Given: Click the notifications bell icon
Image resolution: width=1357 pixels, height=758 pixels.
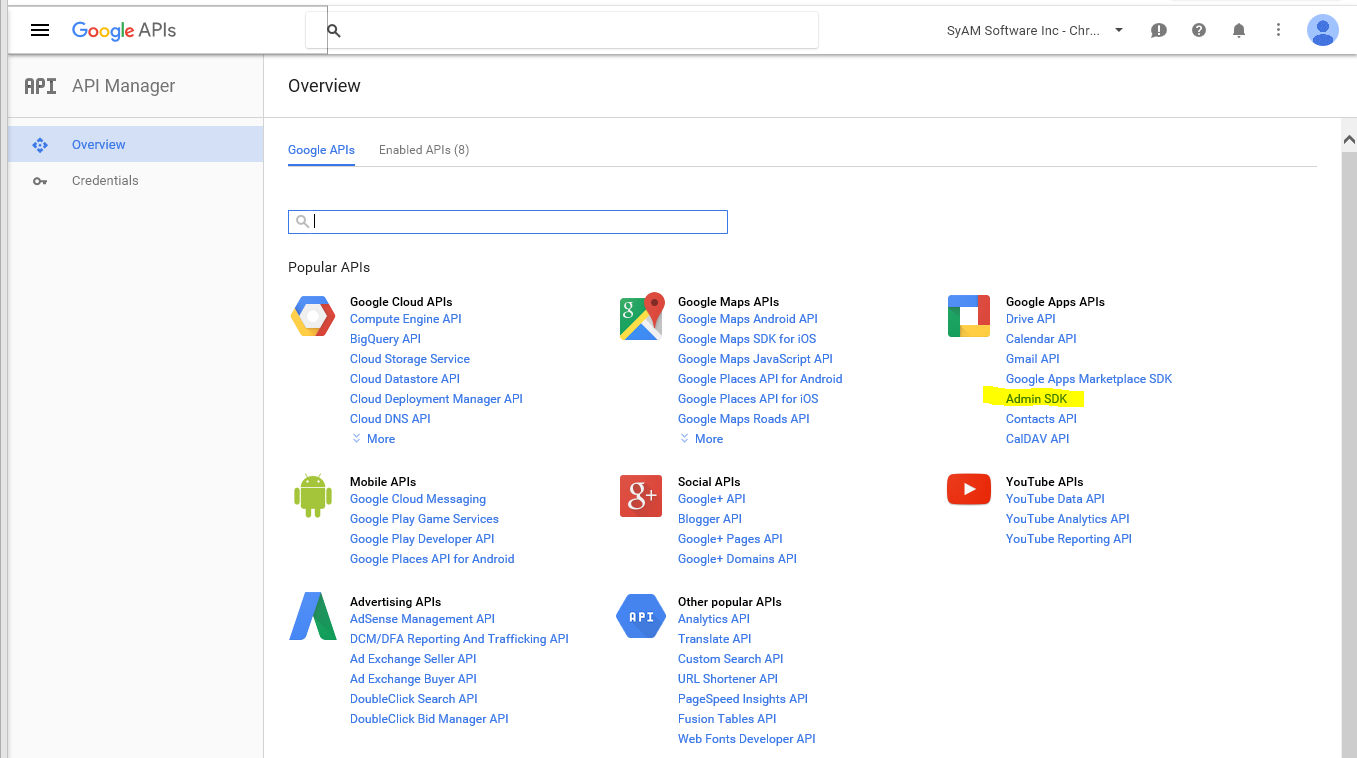Looking at the screenshot, I should 1239,31.
